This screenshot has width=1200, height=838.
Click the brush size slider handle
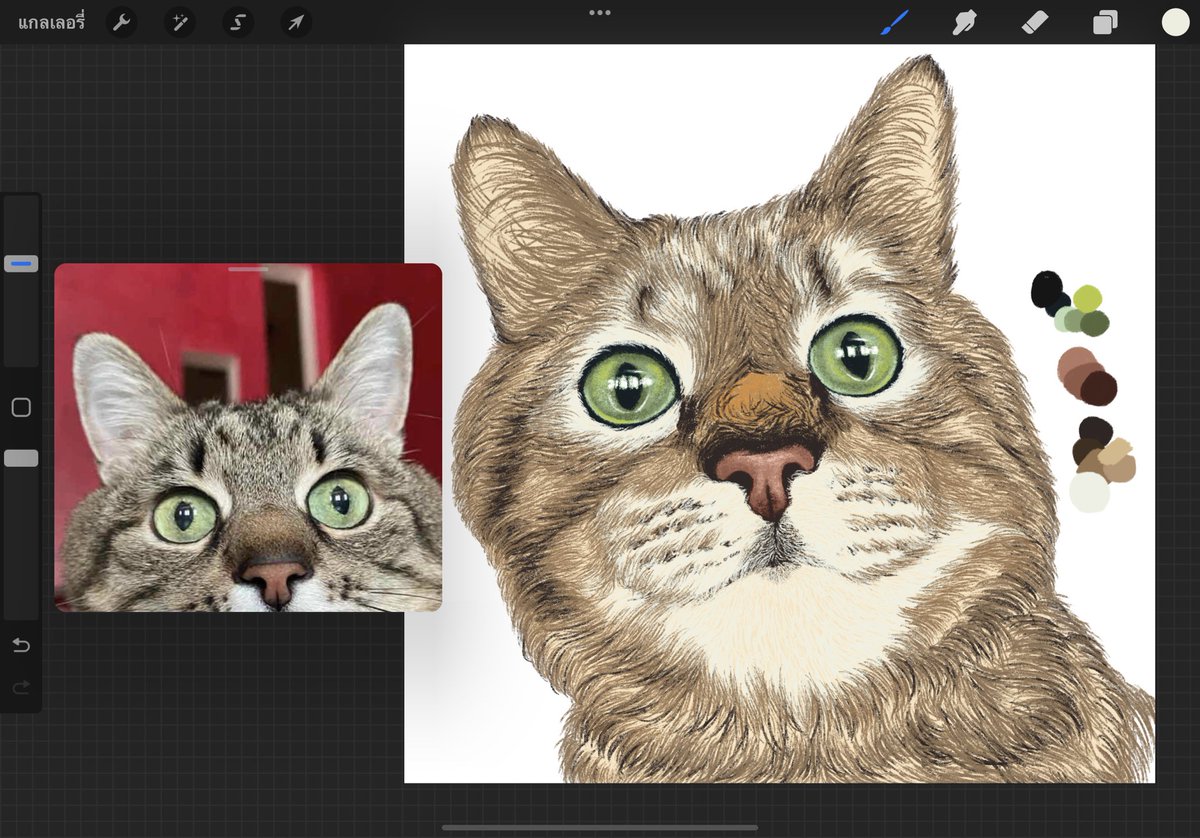21,264
